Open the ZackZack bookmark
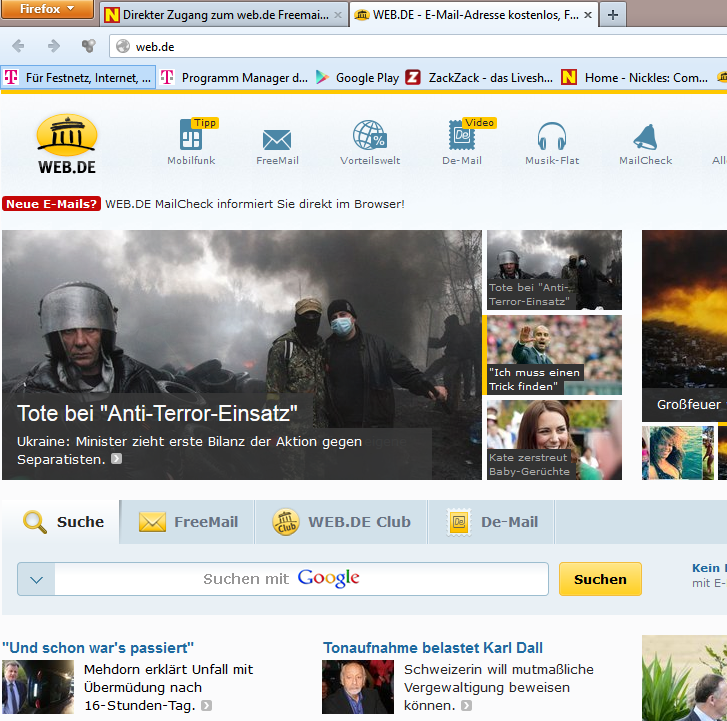The width and height of the screenshot is (727, 721). click(479, 77)
